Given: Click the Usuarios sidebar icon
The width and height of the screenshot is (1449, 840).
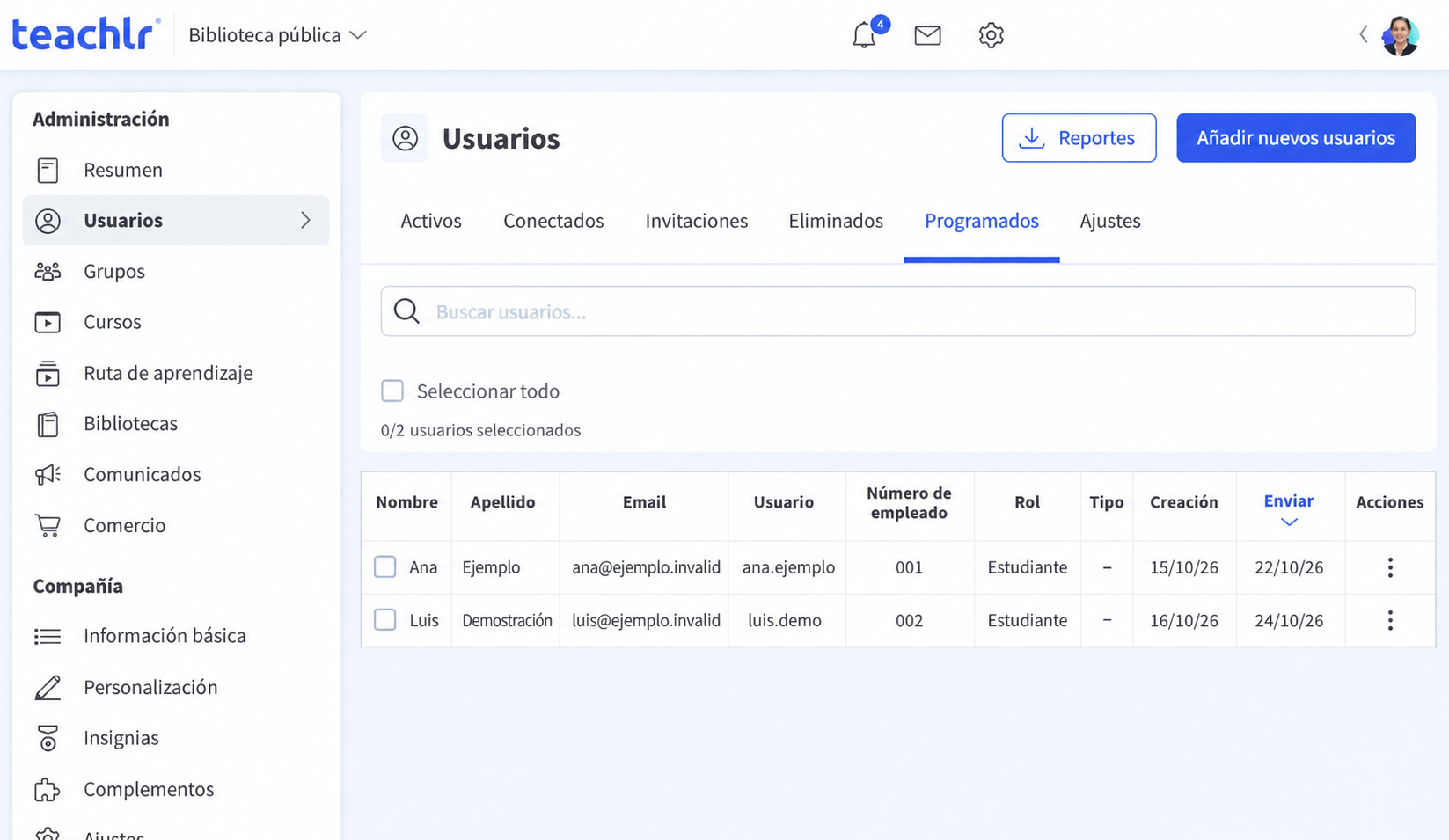Looking at the screenshot, I should pyautogui.click(x=48, y=221).
